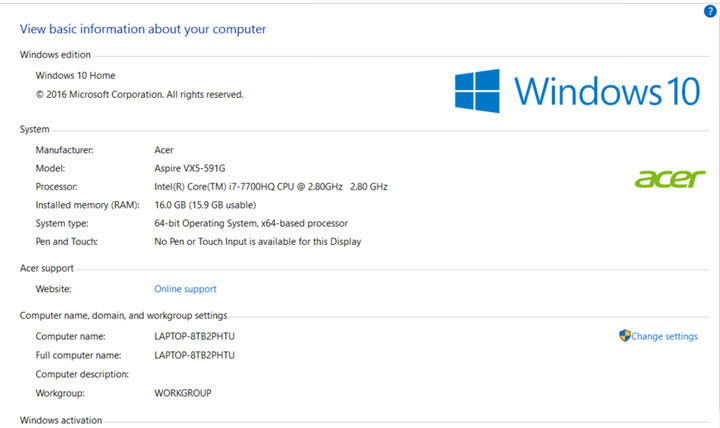Click the large 'Windows 10' wordmark text
This screenshot has width=720, height=428.
(607, 91)
